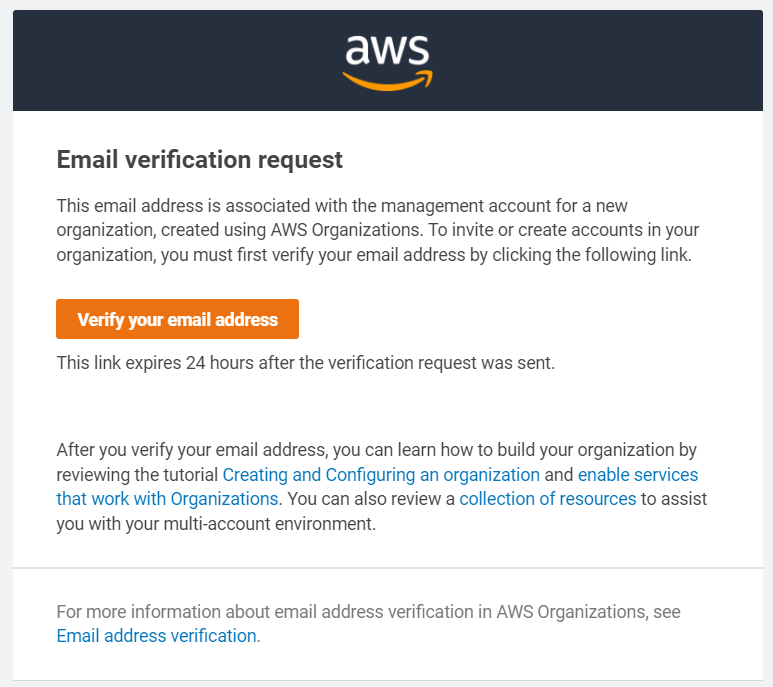Click 'that work with Organizations' link text
773x687 pixels.
pyautogui.click(x=167, y=498)
